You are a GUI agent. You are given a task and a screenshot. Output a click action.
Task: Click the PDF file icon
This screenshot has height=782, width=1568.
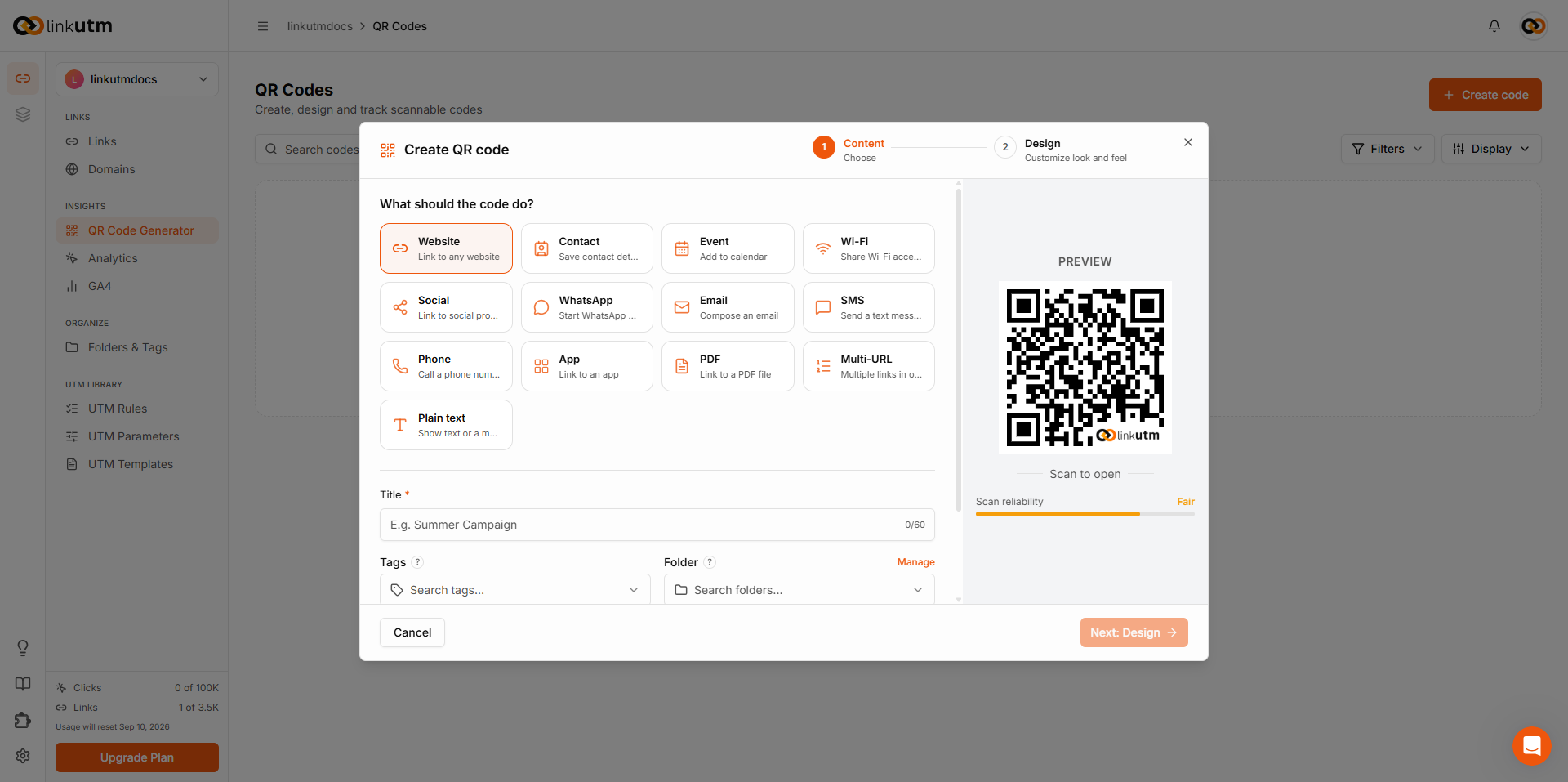coord(682,366)
